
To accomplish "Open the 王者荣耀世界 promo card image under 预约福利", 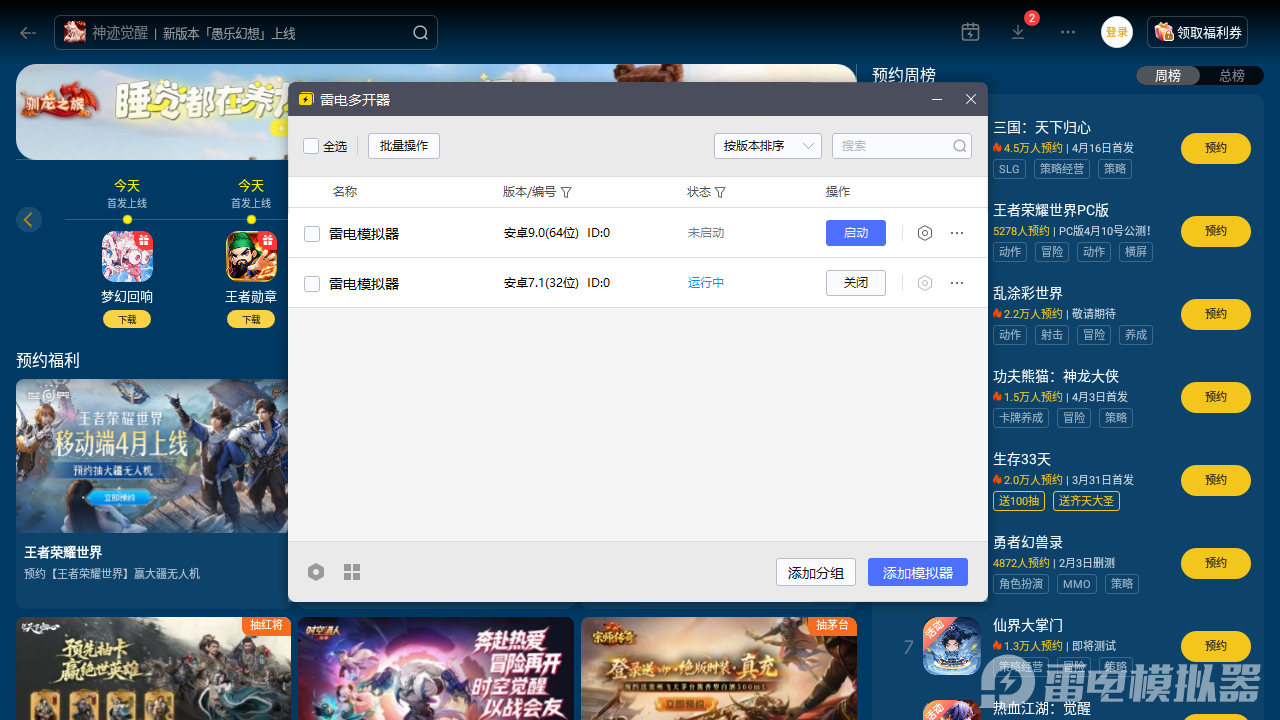I will pyautogui.click(x=153, y=456).
